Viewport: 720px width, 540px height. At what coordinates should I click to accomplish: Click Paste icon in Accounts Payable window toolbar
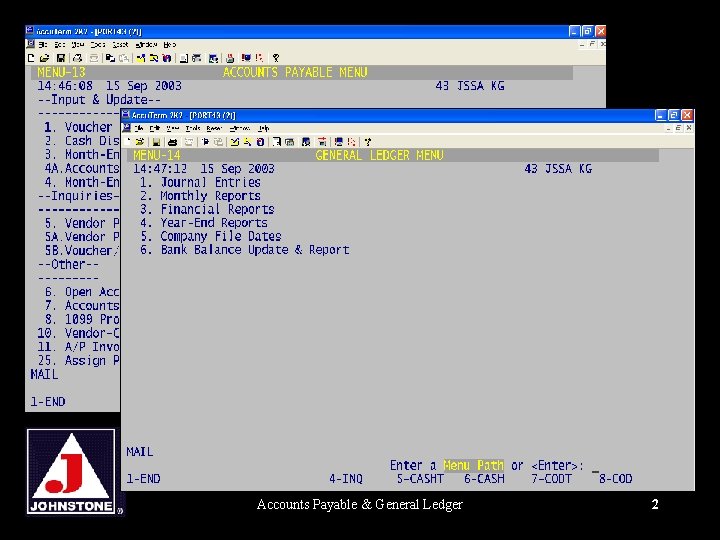[124, 58]
